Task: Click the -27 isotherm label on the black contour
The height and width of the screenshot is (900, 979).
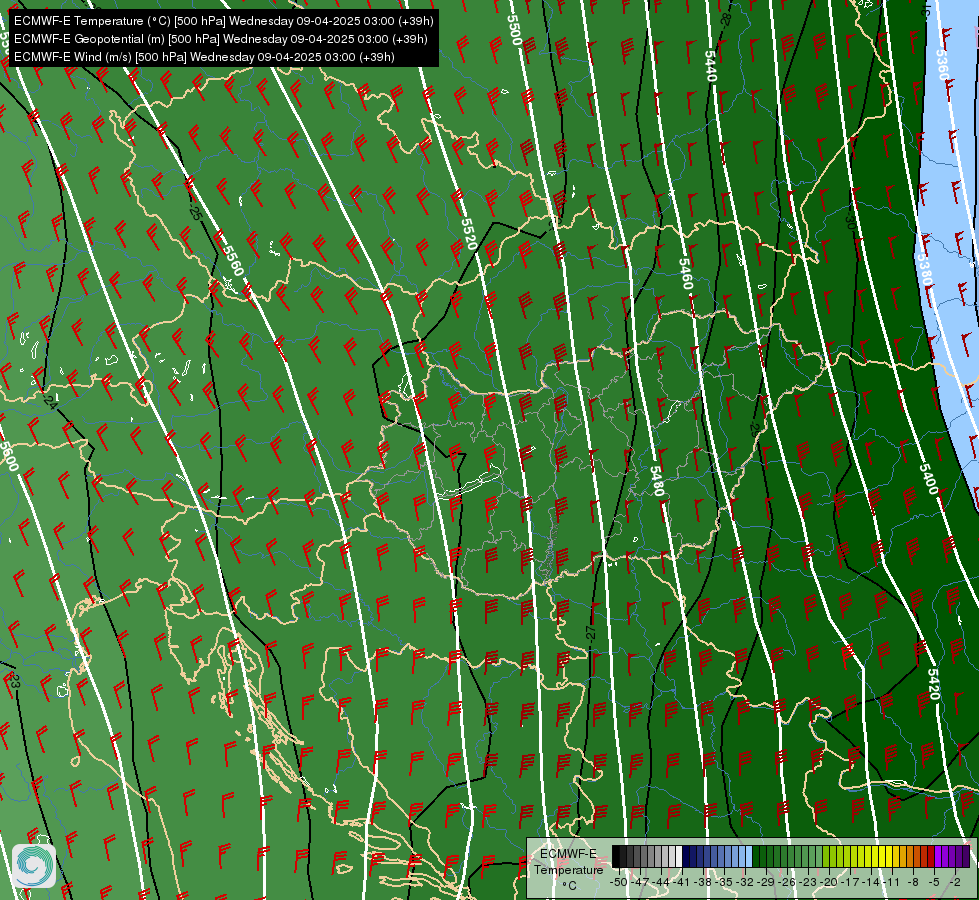Action: click(591, 632)
